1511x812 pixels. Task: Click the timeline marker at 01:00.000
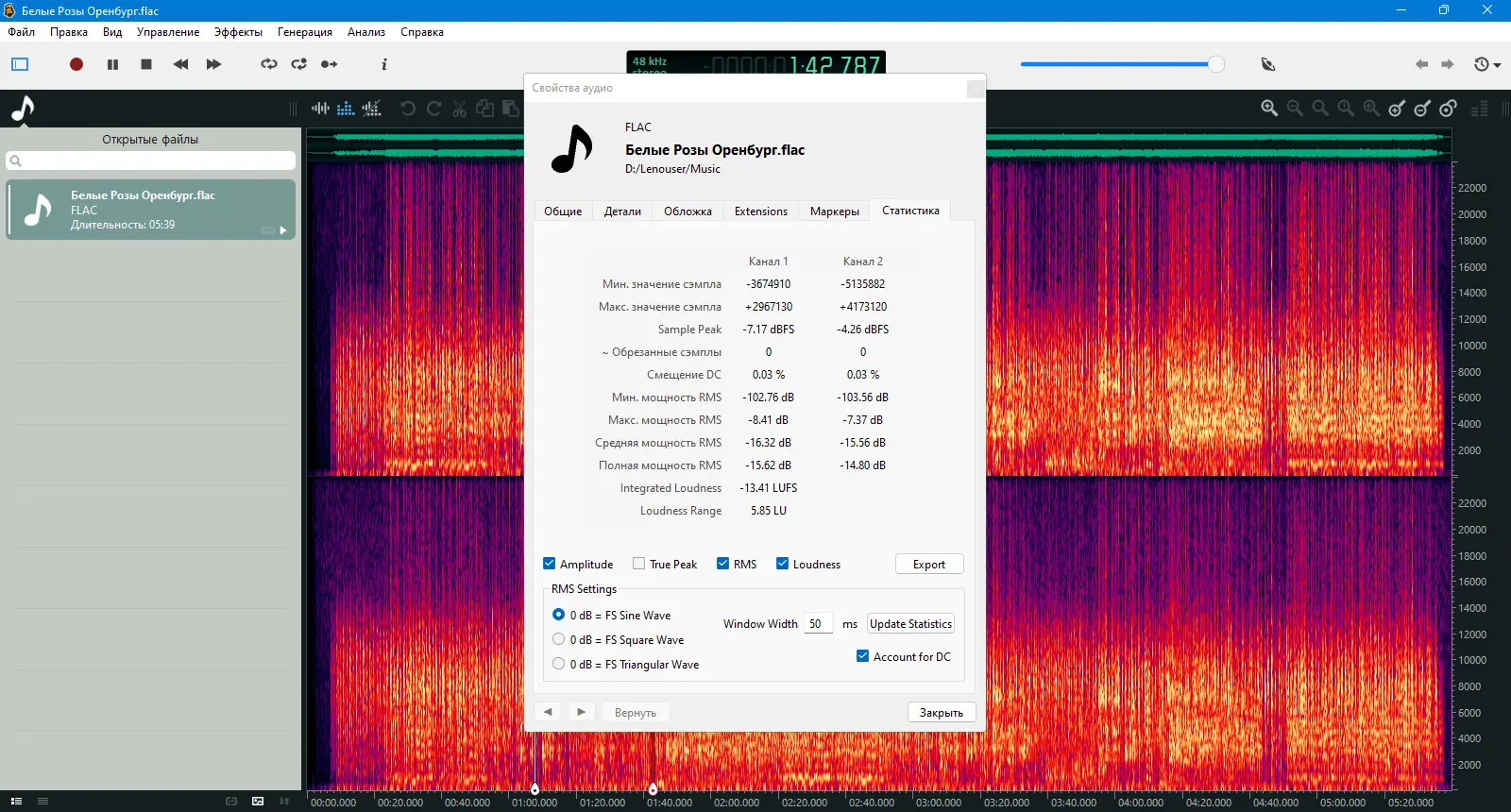click(x=535, y=788)
